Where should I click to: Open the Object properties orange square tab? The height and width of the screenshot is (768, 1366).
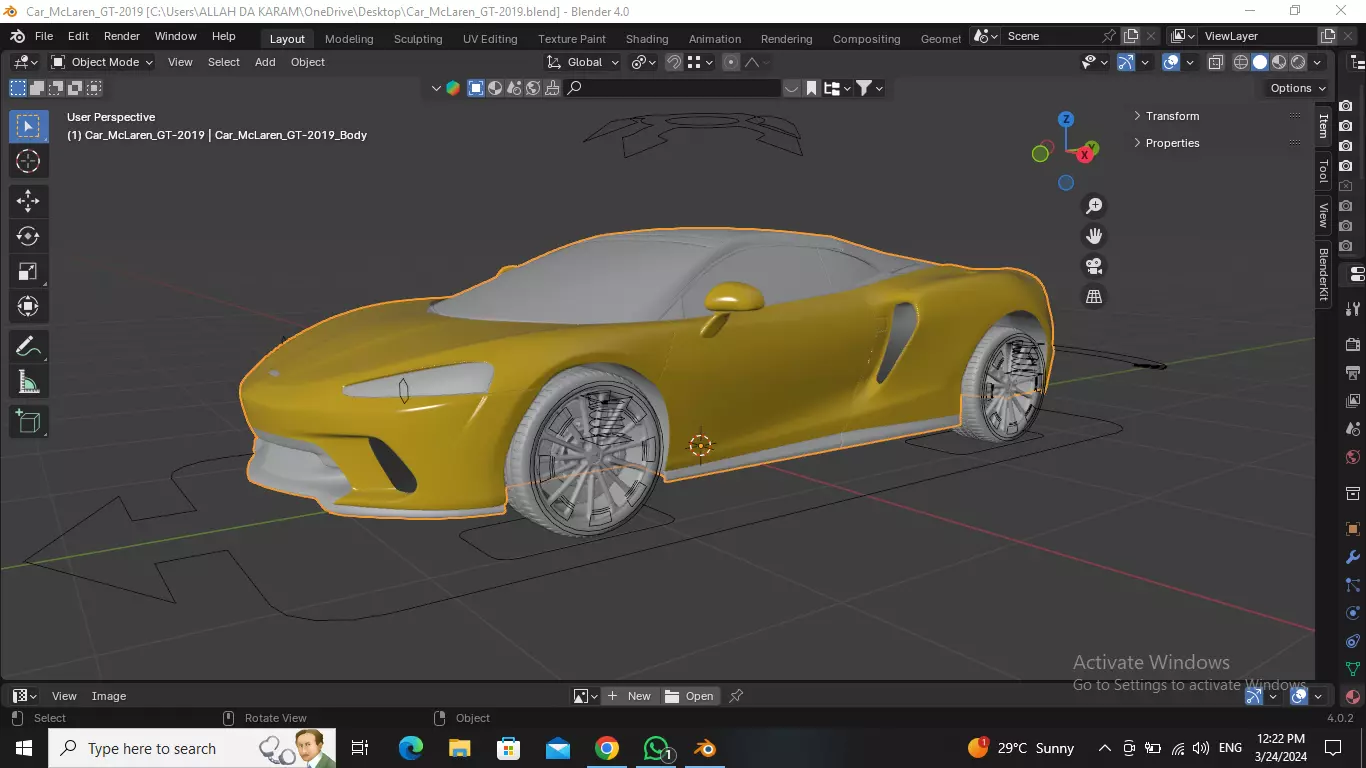click(1353, 529)
